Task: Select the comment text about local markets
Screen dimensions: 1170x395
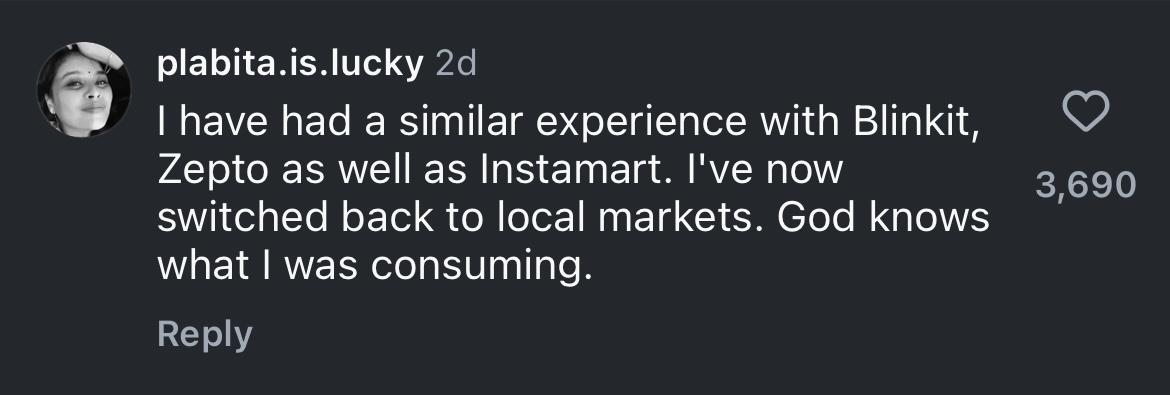Action: 573,193
